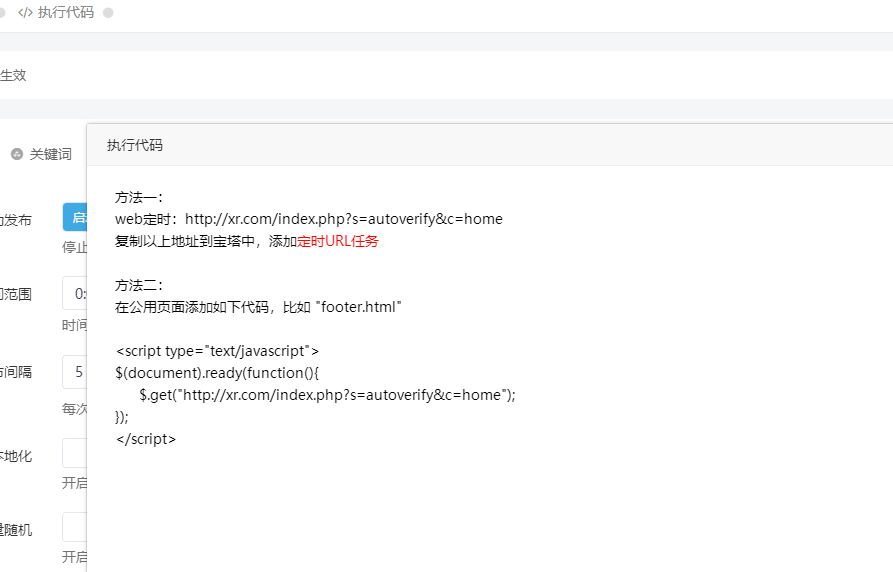
Task: Click the blue 启 button beside 发布
Action: tap(75, 217)
